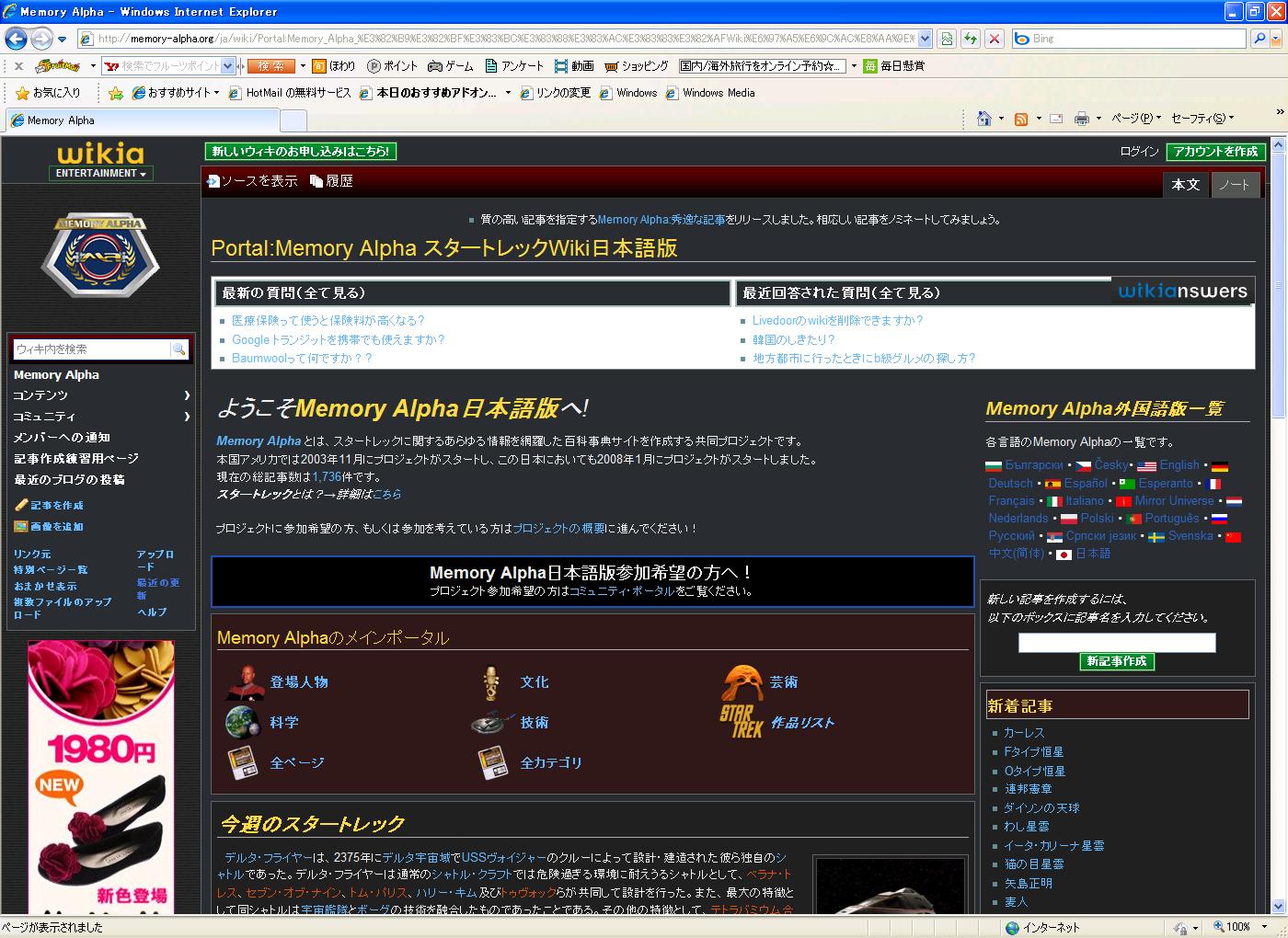1288x938 pixels.
Task: Click the RSS feeds icon
Action: (1020, 119)
